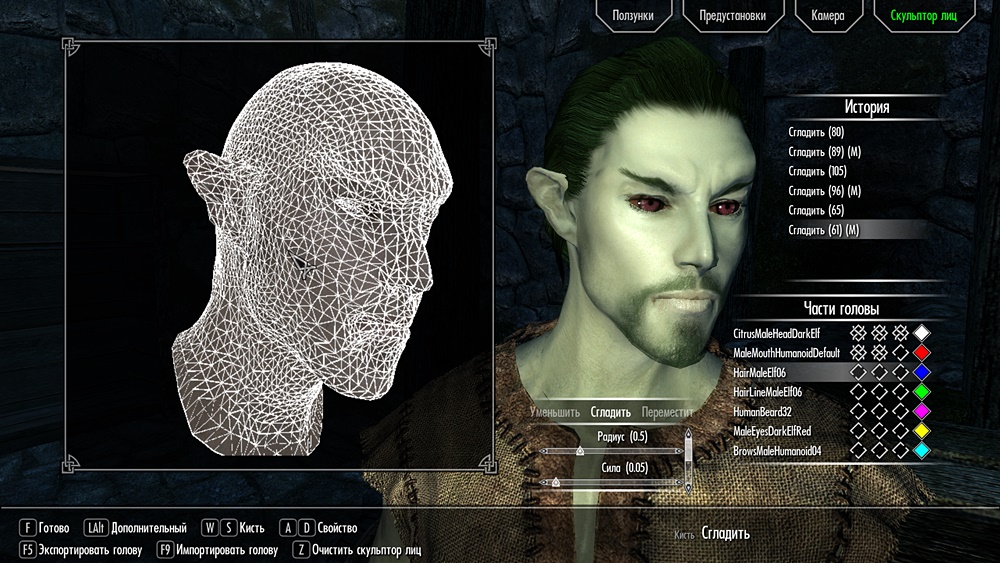Click the D key icon for Свойство
This screenshot has width=1000, height=563.
306,528
